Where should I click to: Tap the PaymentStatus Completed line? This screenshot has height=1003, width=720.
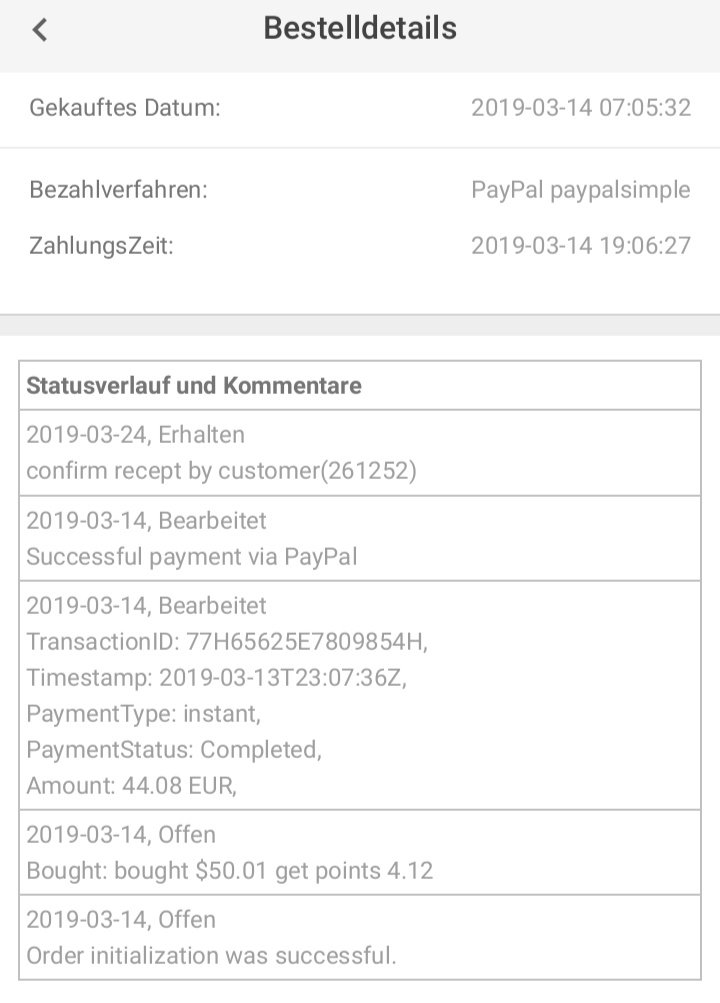pos(174,750)
